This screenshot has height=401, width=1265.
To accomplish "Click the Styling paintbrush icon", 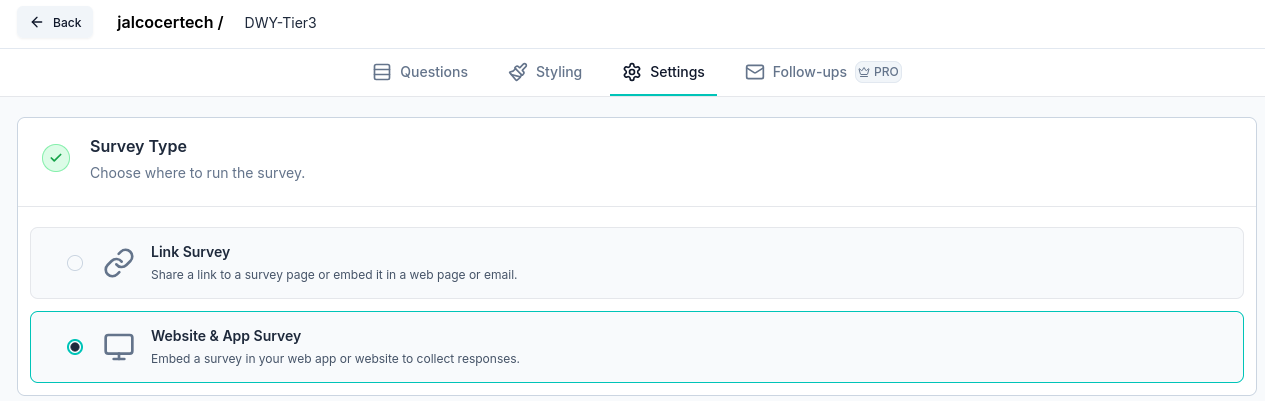I will (x=518, y=72).
